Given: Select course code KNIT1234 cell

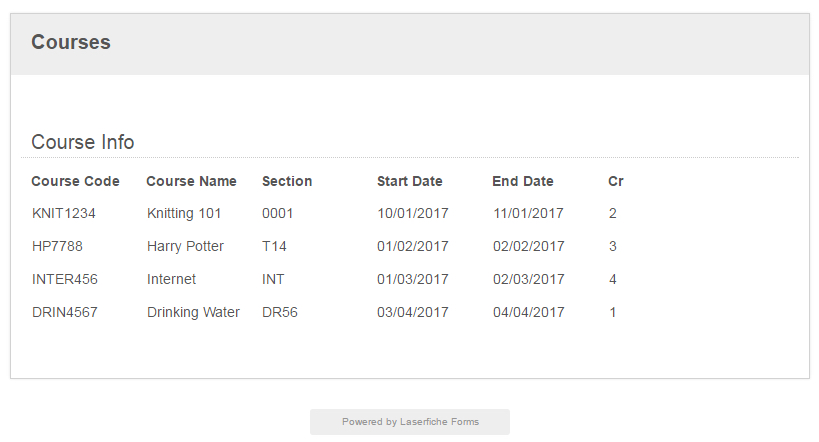Looking at the screenshot, I should coord(64,213).
